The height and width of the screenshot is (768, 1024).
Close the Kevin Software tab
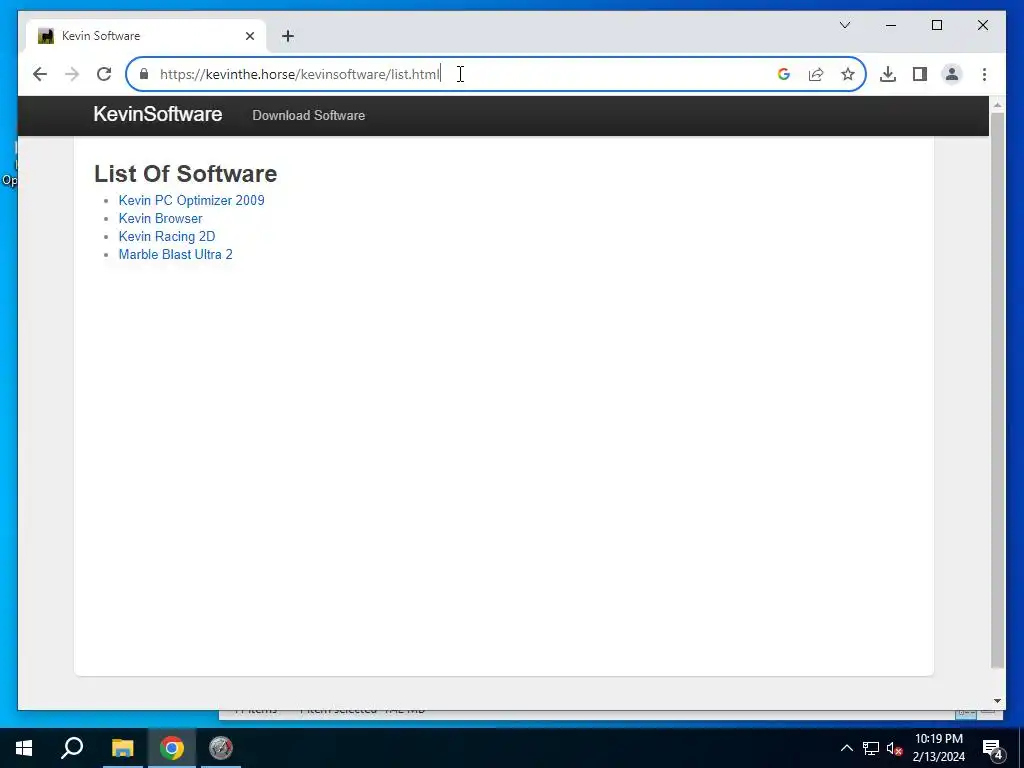click(249, 36)
